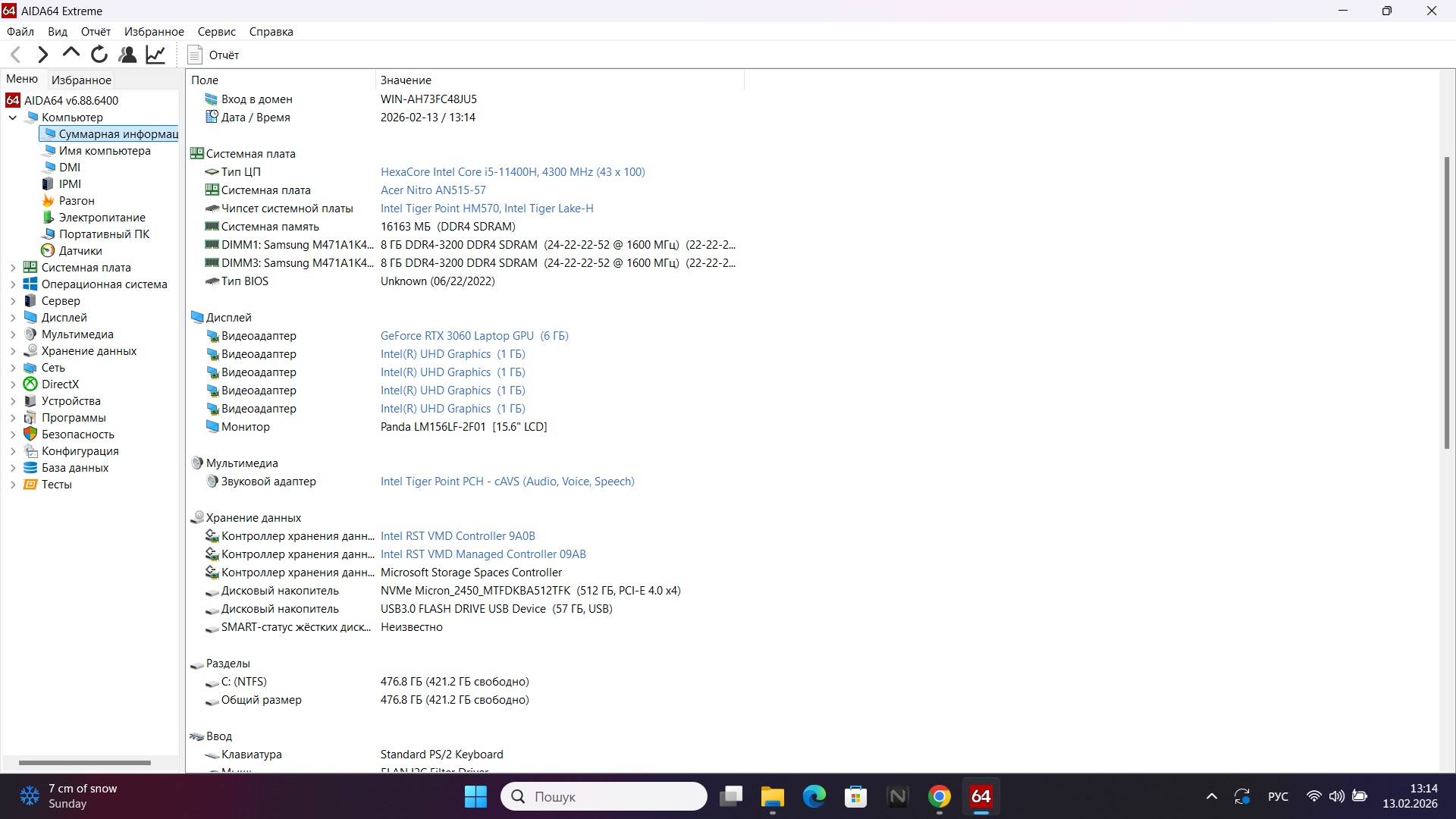
Task: Open the GeForce RTX 3060 Laptop GPU link
Action: [x=455, y=335]
